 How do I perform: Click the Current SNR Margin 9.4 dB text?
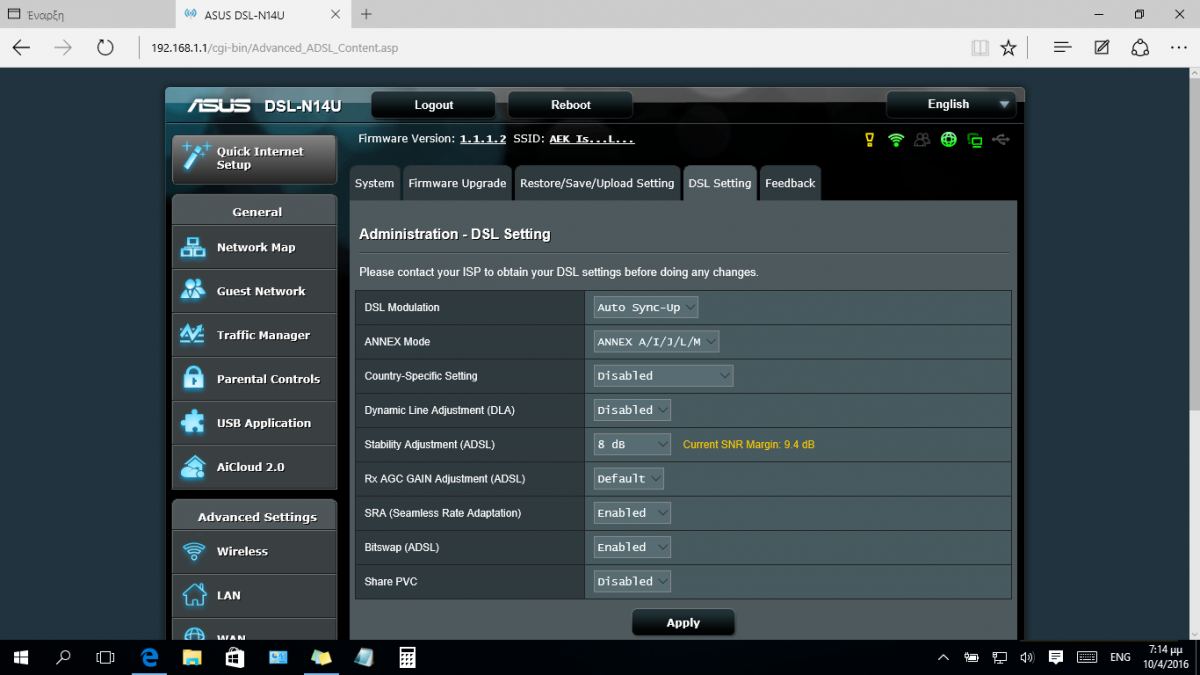[x=748, y=444]
